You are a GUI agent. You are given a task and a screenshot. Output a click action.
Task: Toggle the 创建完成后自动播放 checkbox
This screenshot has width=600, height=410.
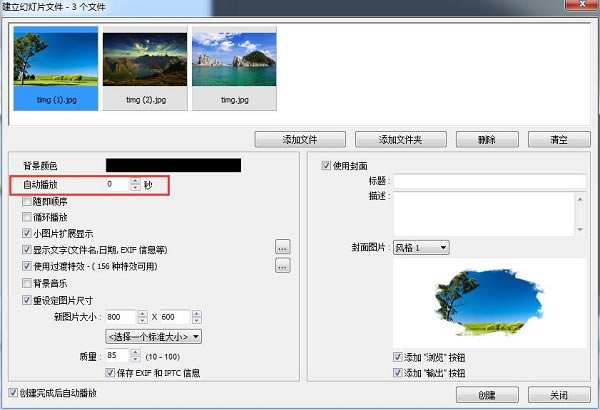[x=13, y=392]
